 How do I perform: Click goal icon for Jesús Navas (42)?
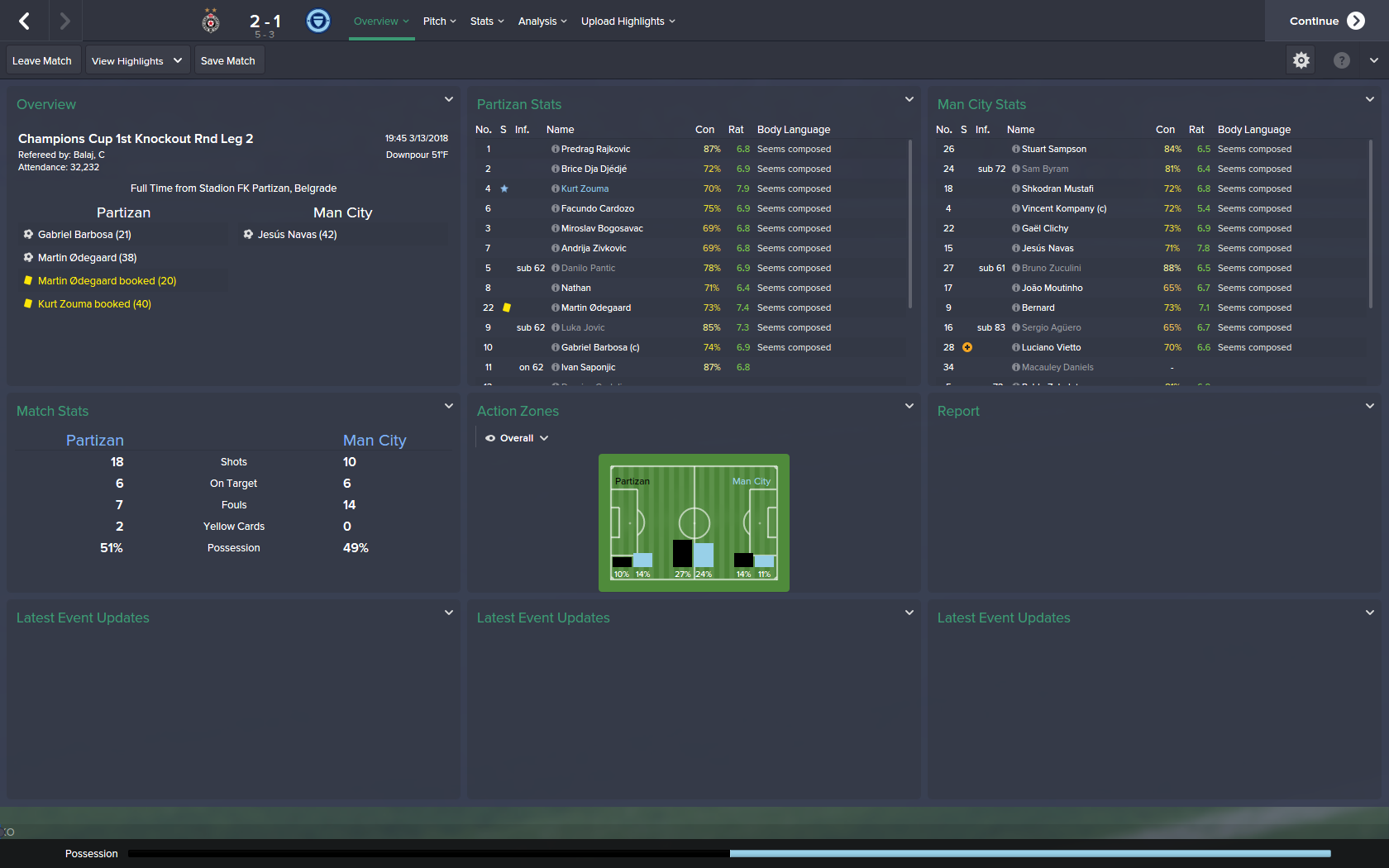pyautogui.click(x=248, y=234)
